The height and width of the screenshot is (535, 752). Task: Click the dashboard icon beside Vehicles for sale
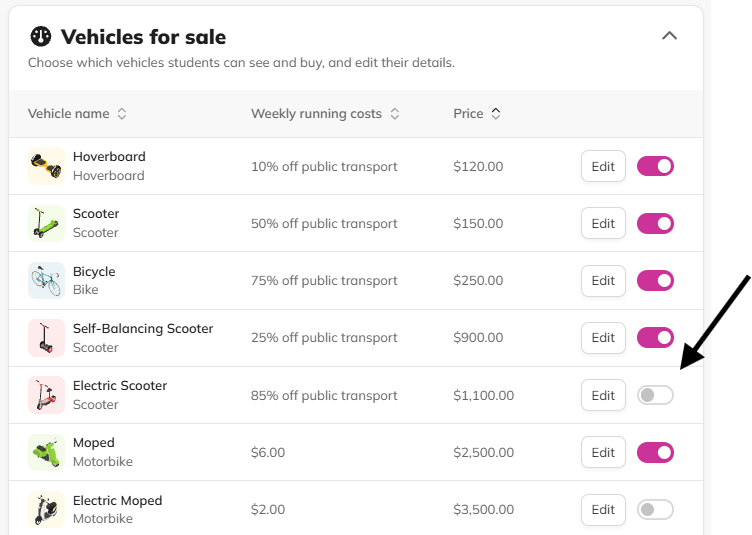(x=41, y=36)
